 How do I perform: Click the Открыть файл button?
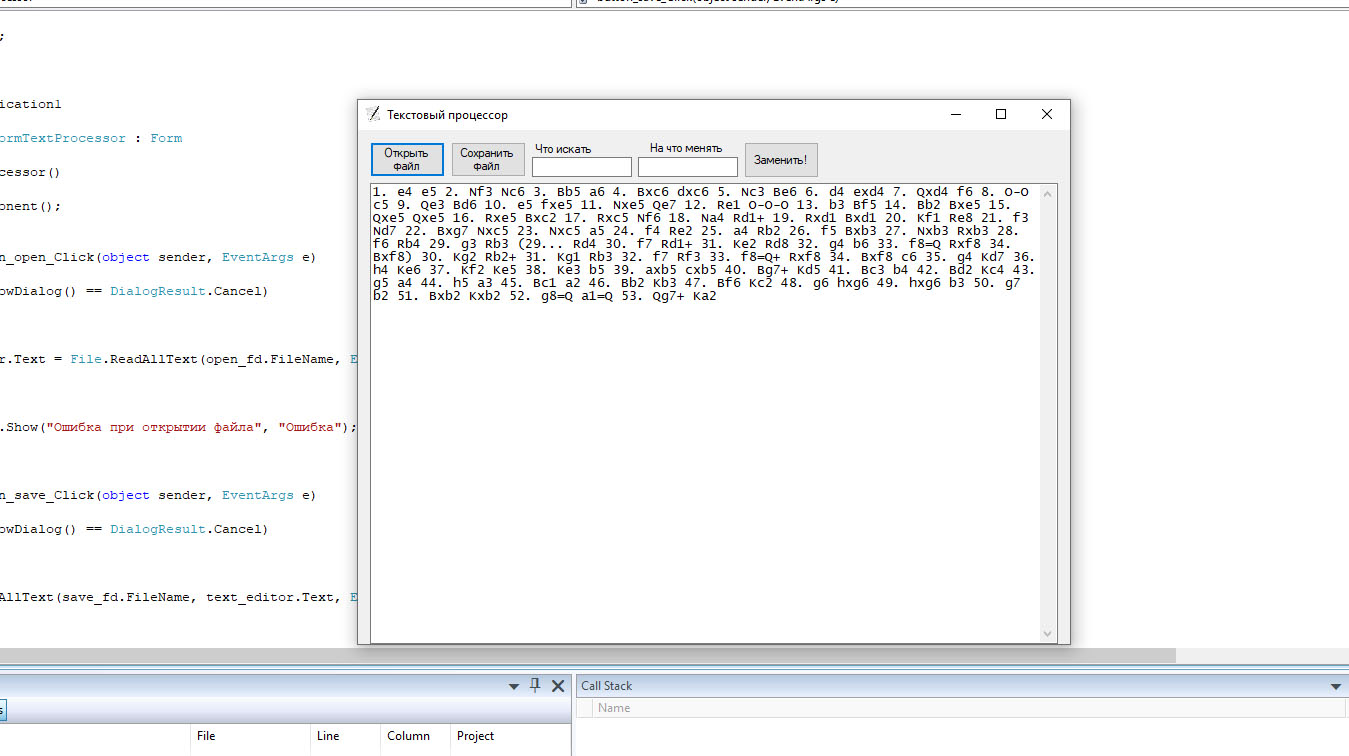point(407,159)
